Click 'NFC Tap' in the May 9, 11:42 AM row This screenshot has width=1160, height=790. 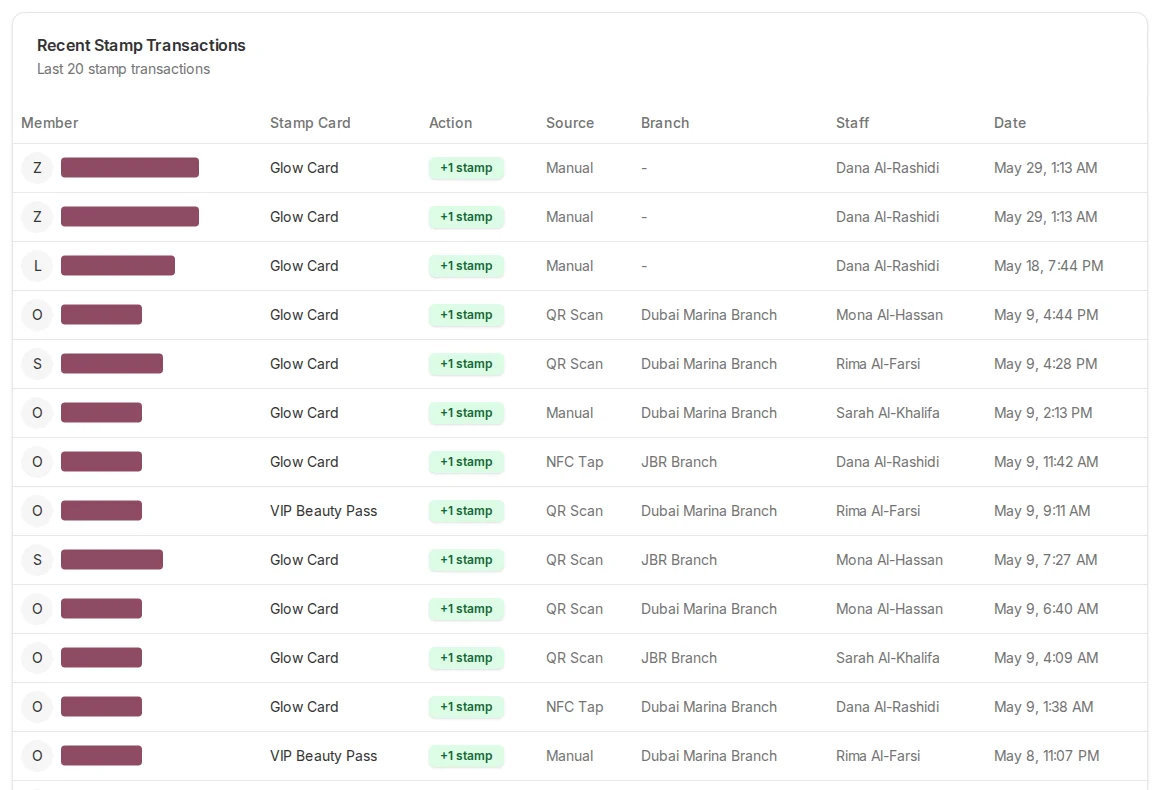click(575, 462)
